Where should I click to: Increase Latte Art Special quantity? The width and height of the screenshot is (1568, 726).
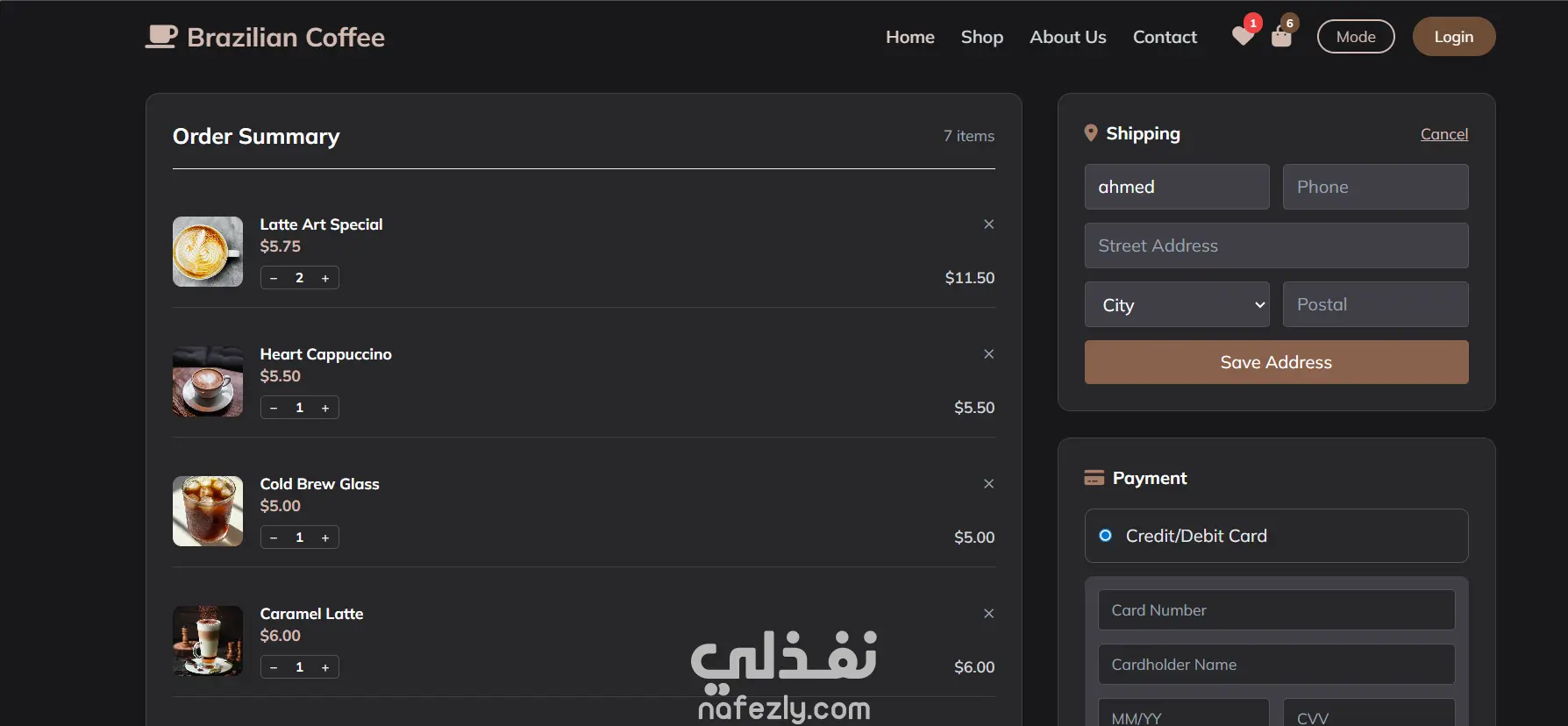tap(325, 278)
